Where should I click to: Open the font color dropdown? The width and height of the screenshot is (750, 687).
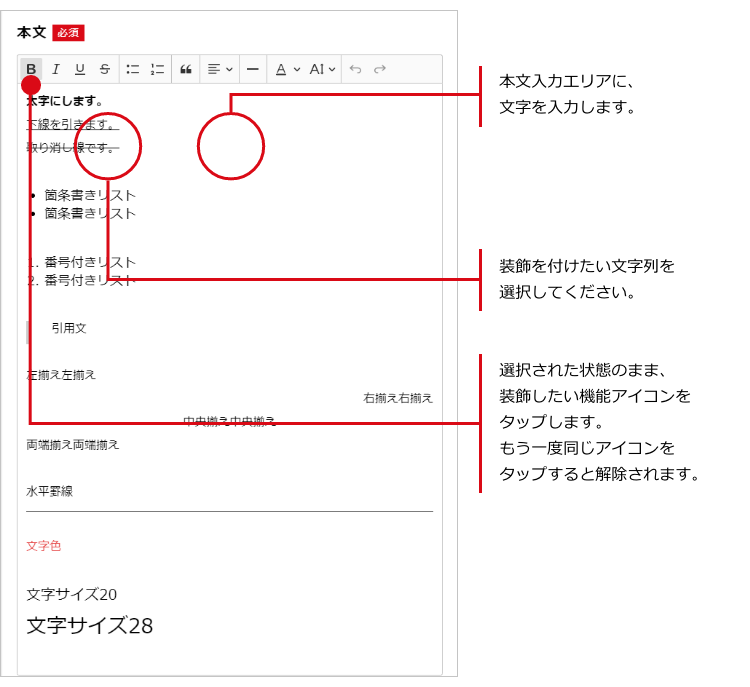[287, 69]
